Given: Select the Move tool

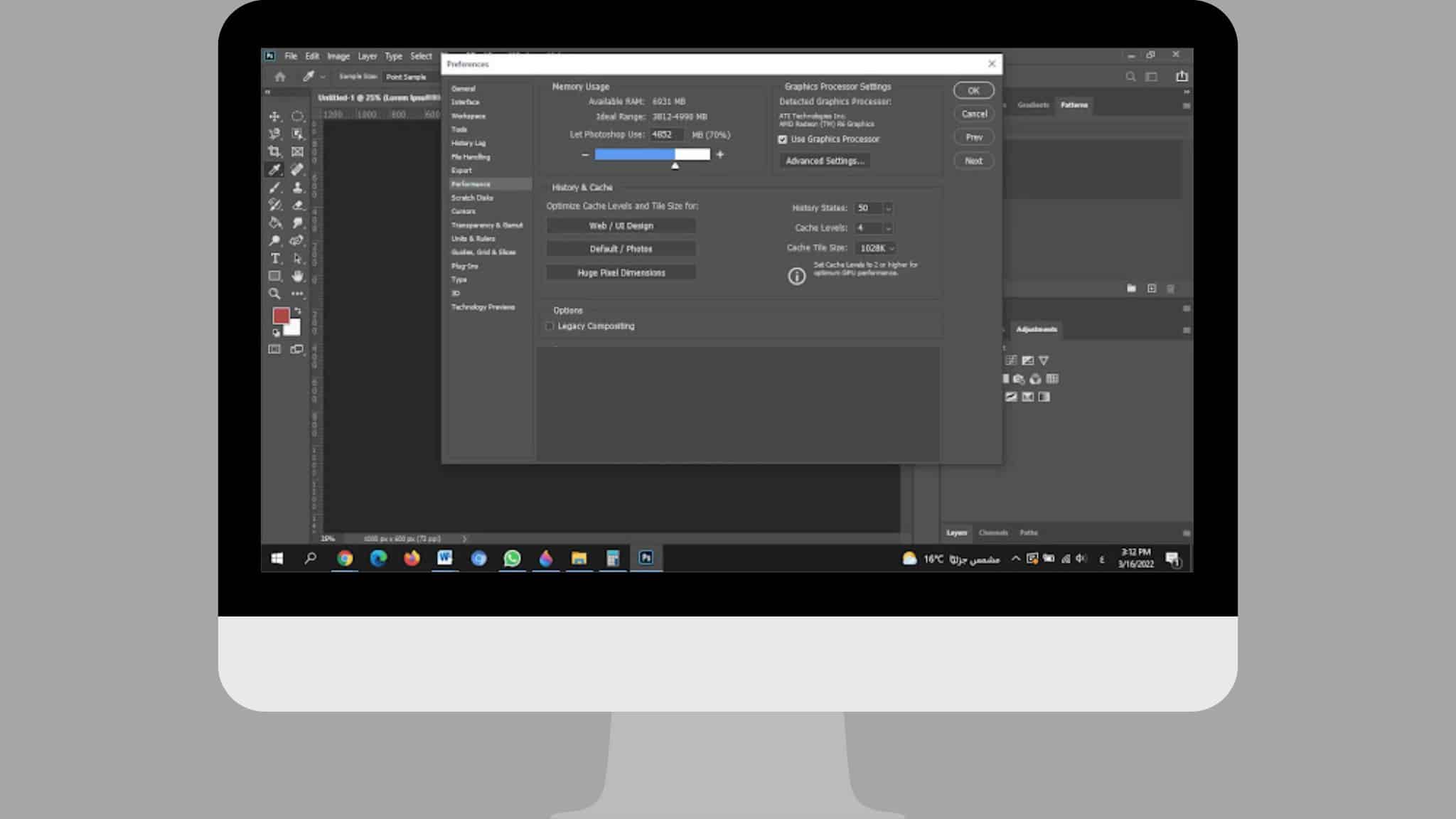Looking at the screenshot, I should [274, 116].
